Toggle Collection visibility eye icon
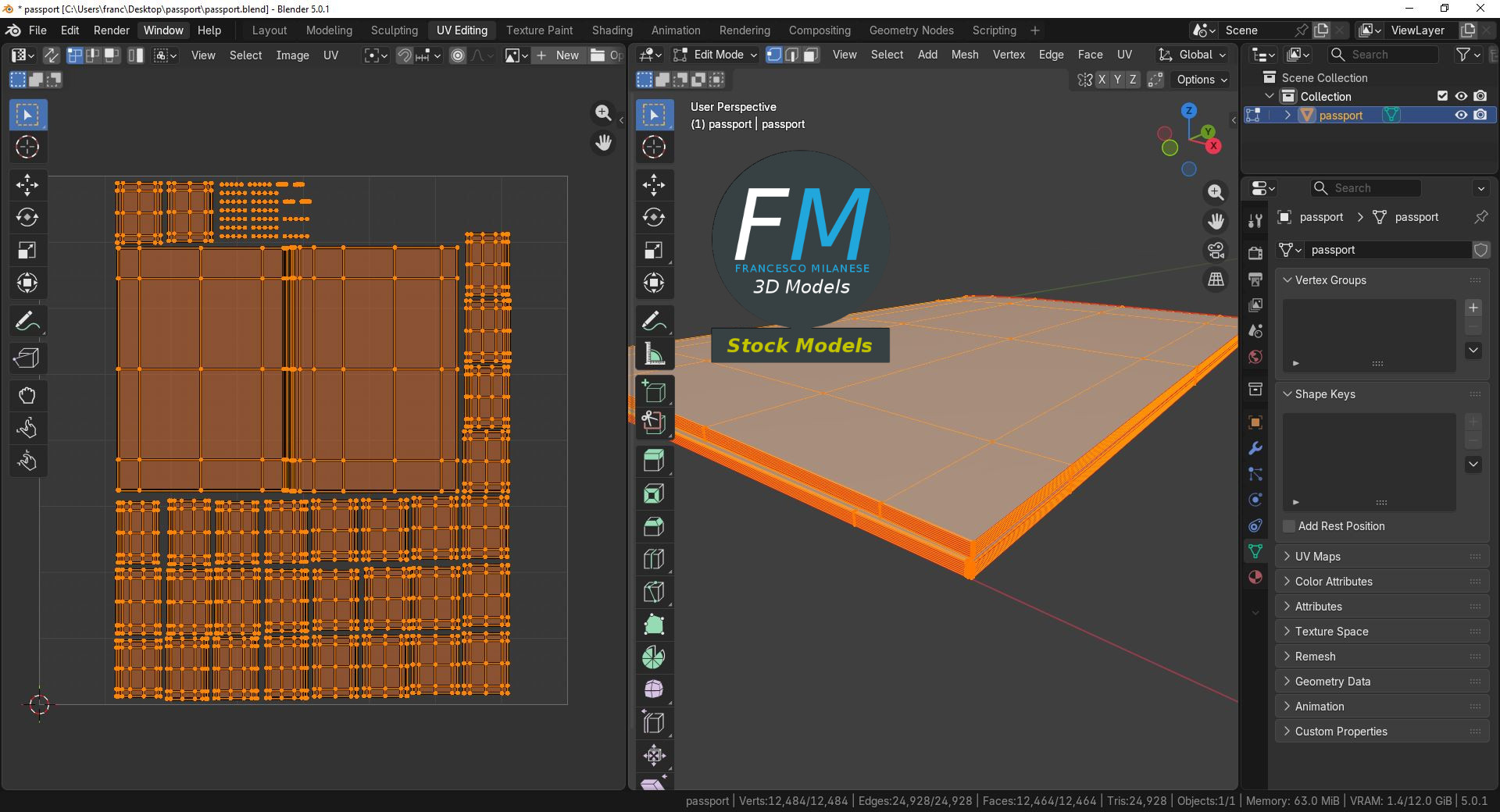1500x812 pixels. [1461, 96]
